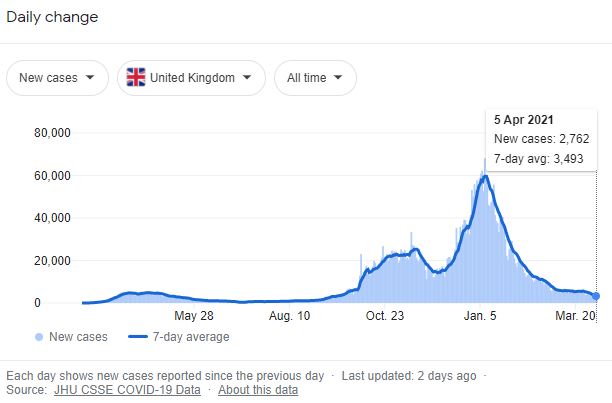Click the 7-day average legend line icon

tap(139, 337)
